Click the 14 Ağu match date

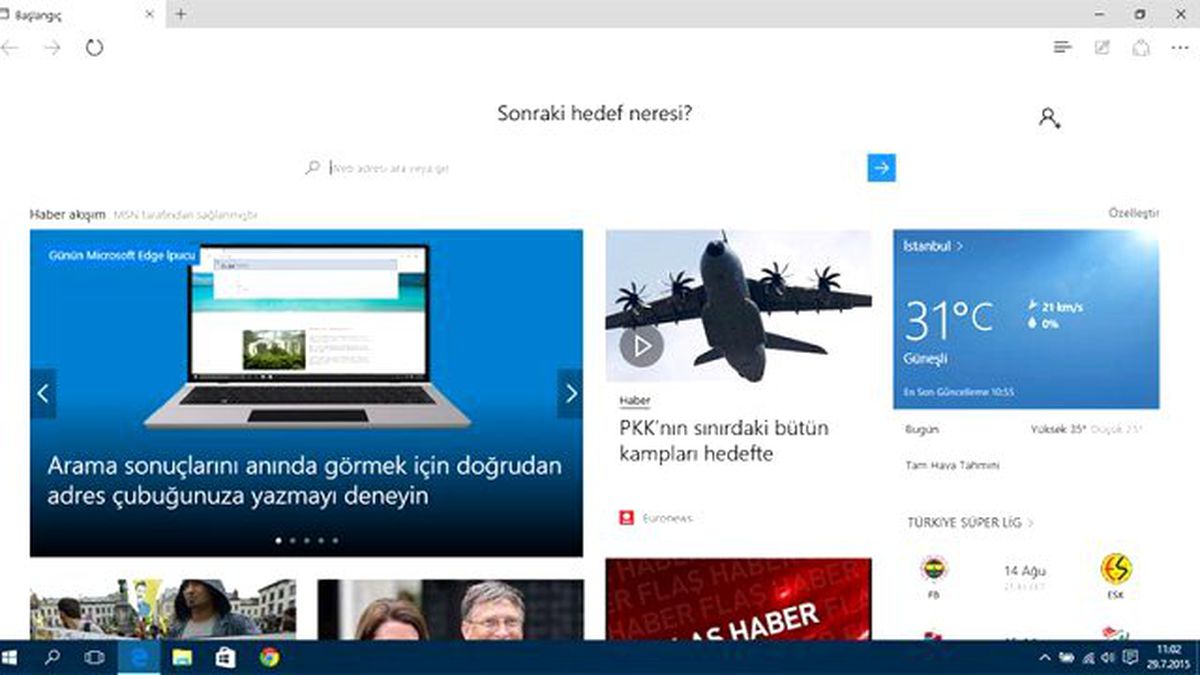click(x=1025, y=570)
